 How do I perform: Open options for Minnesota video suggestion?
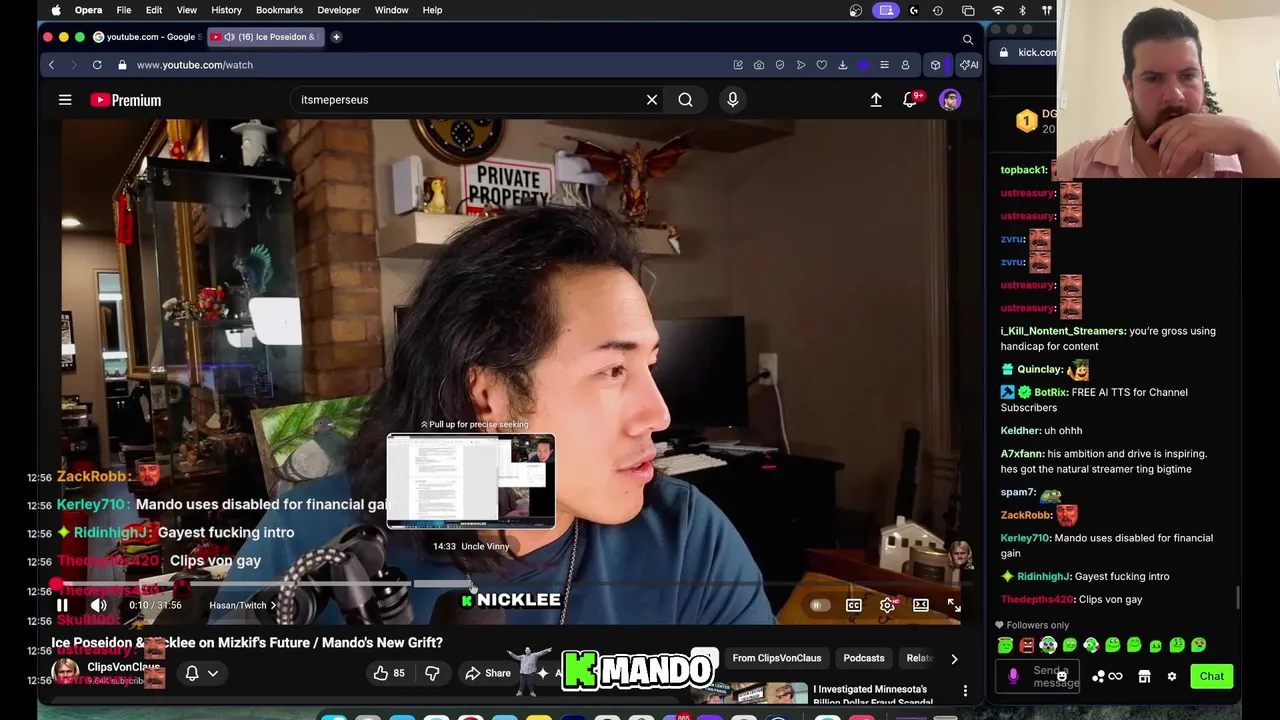(965, 691)
